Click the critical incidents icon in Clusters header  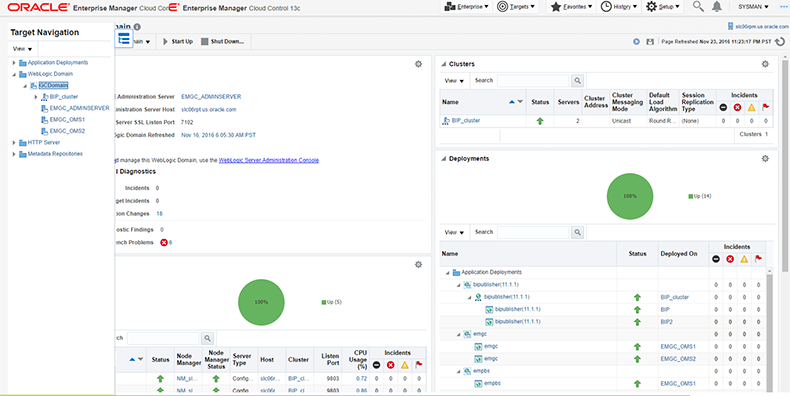click(737, 107)
